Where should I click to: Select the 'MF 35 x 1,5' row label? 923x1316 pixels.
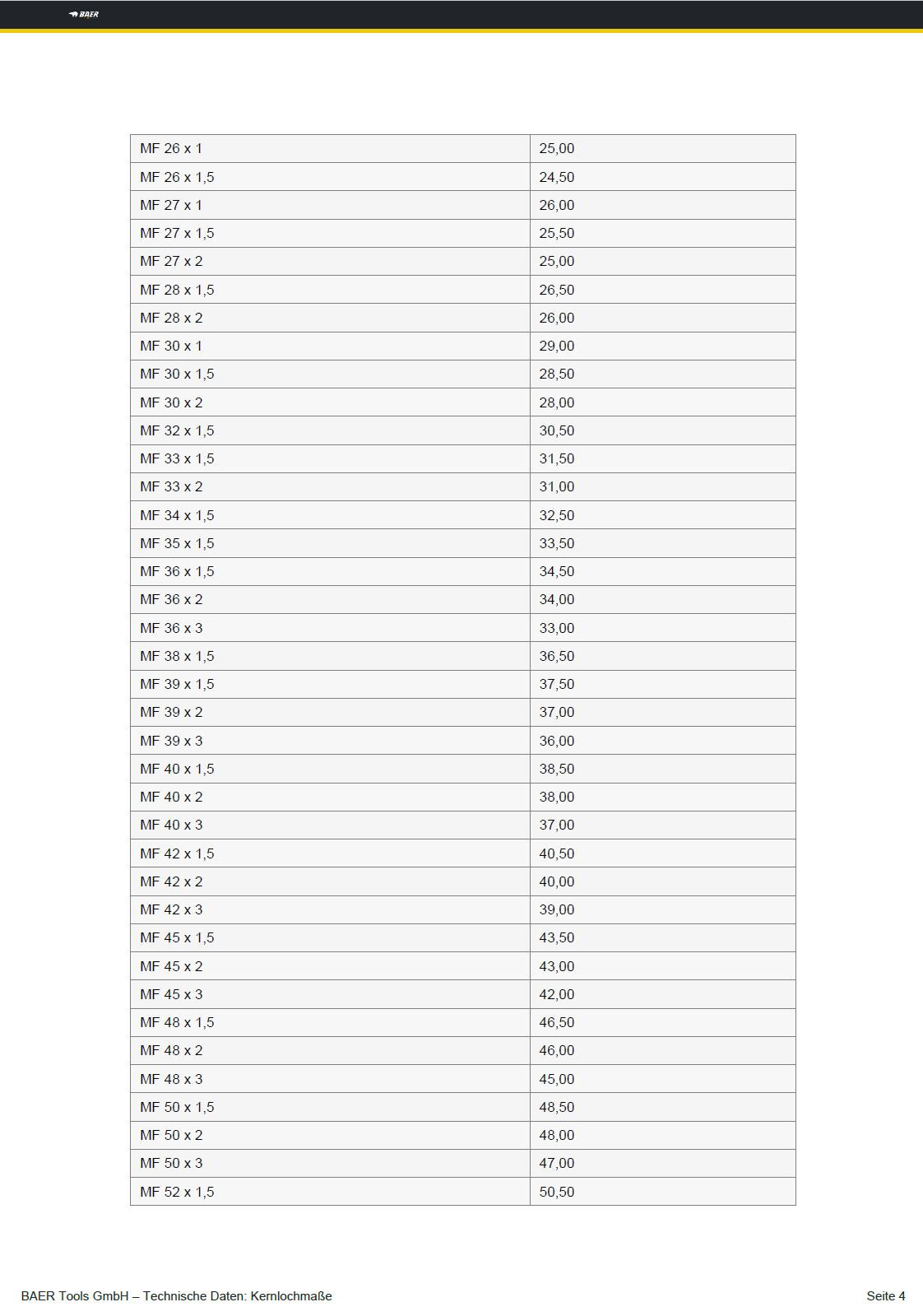(x=177, y=543)
